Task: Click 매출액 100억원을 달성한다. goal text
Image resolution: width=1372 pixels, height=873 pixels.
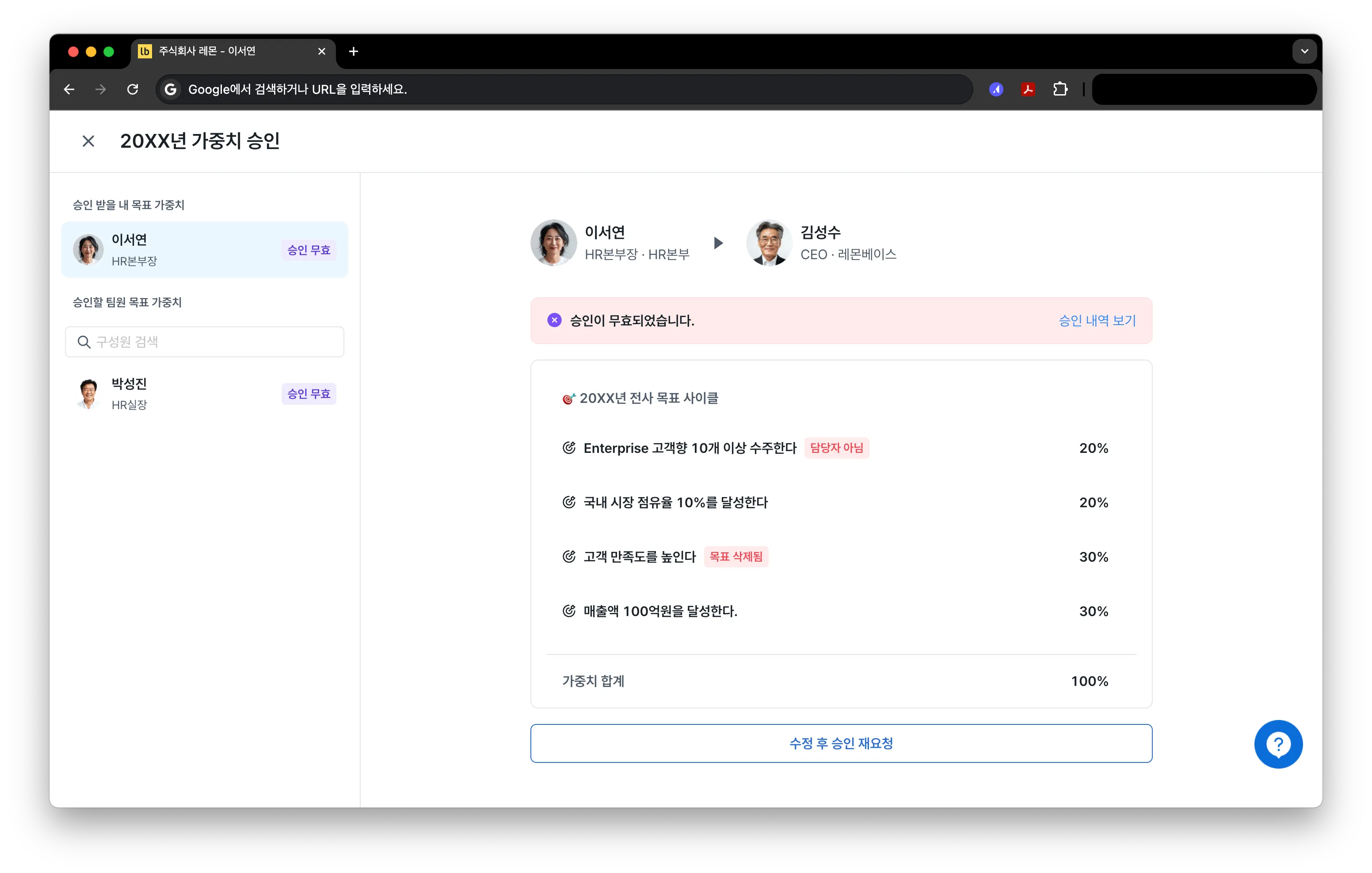Action: [x=660, y=612]
